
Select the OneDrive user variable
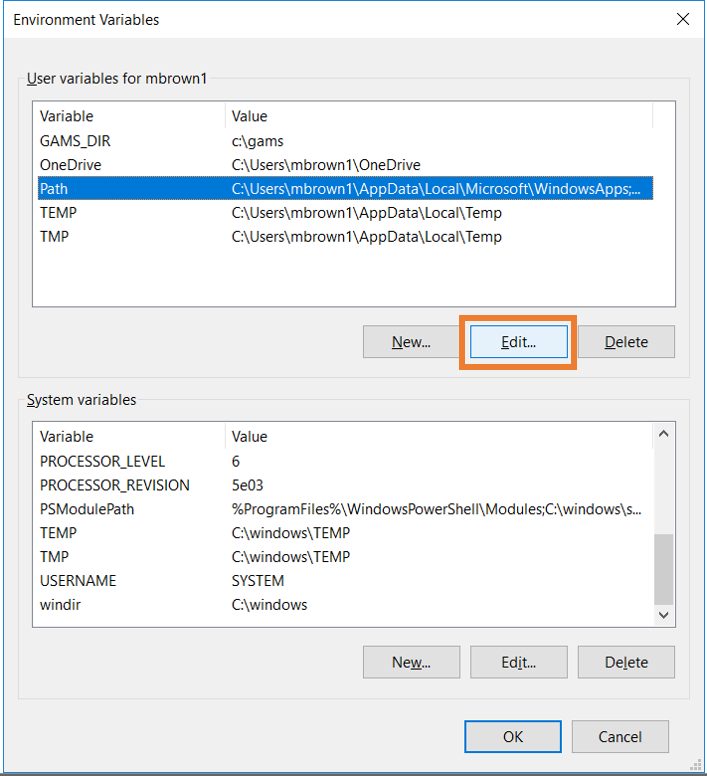pyautogui.click(x=70, y=165)
